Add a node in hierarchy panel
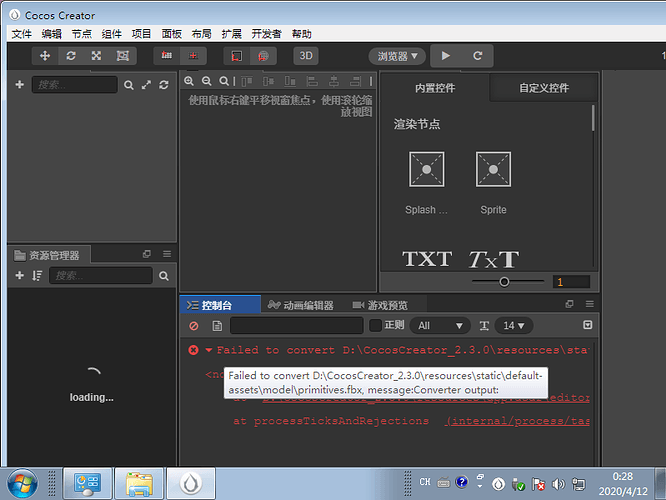The image size is (666, 500). tap(20, 85)
